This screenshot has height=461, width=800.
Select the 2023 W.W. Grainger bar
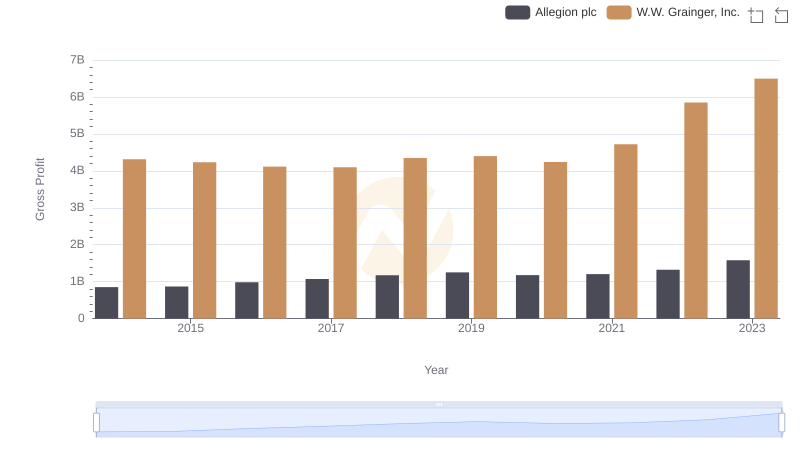coord(766,198)
